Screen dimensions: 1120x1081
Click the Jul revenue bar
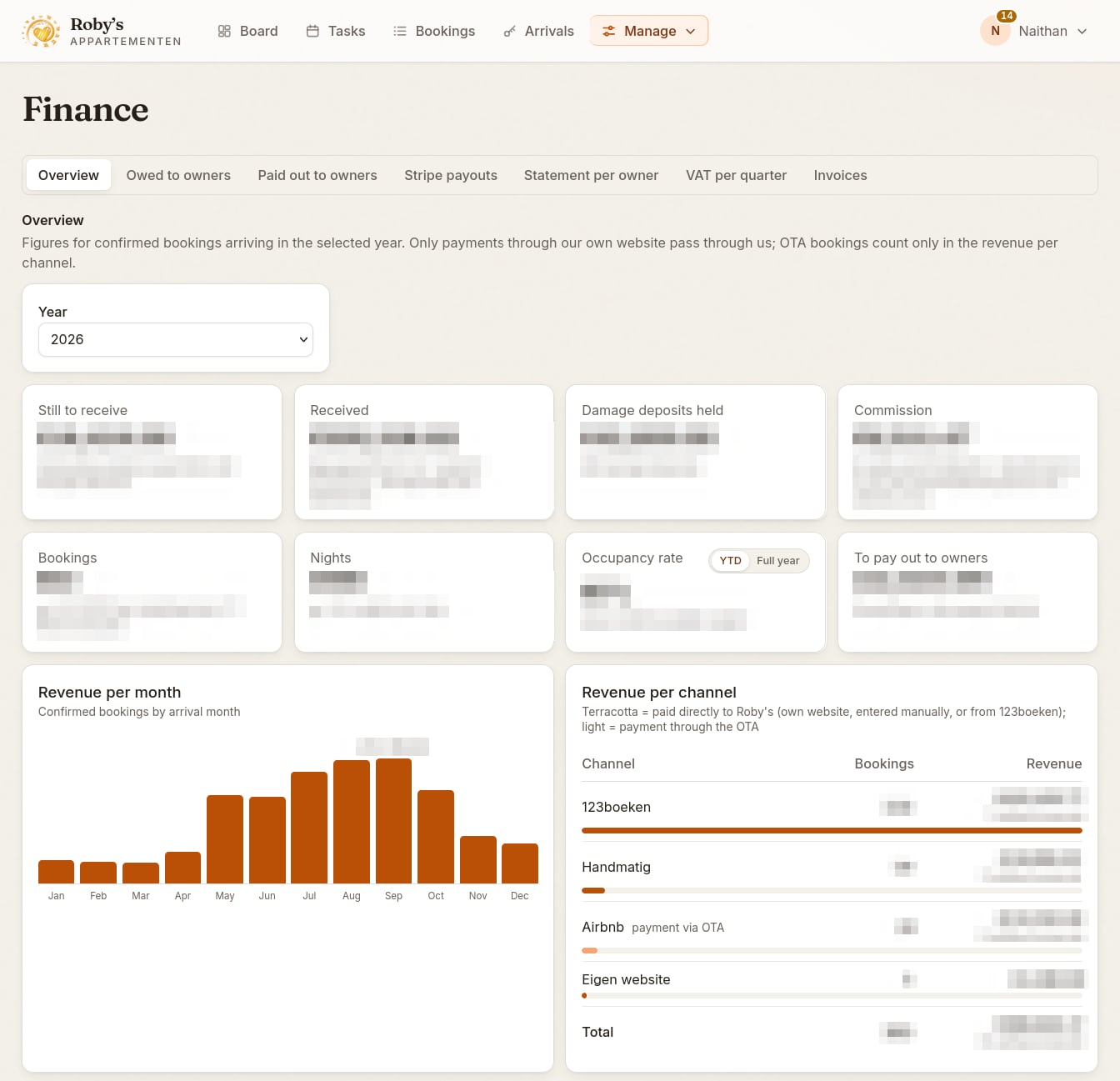[309, 828]
